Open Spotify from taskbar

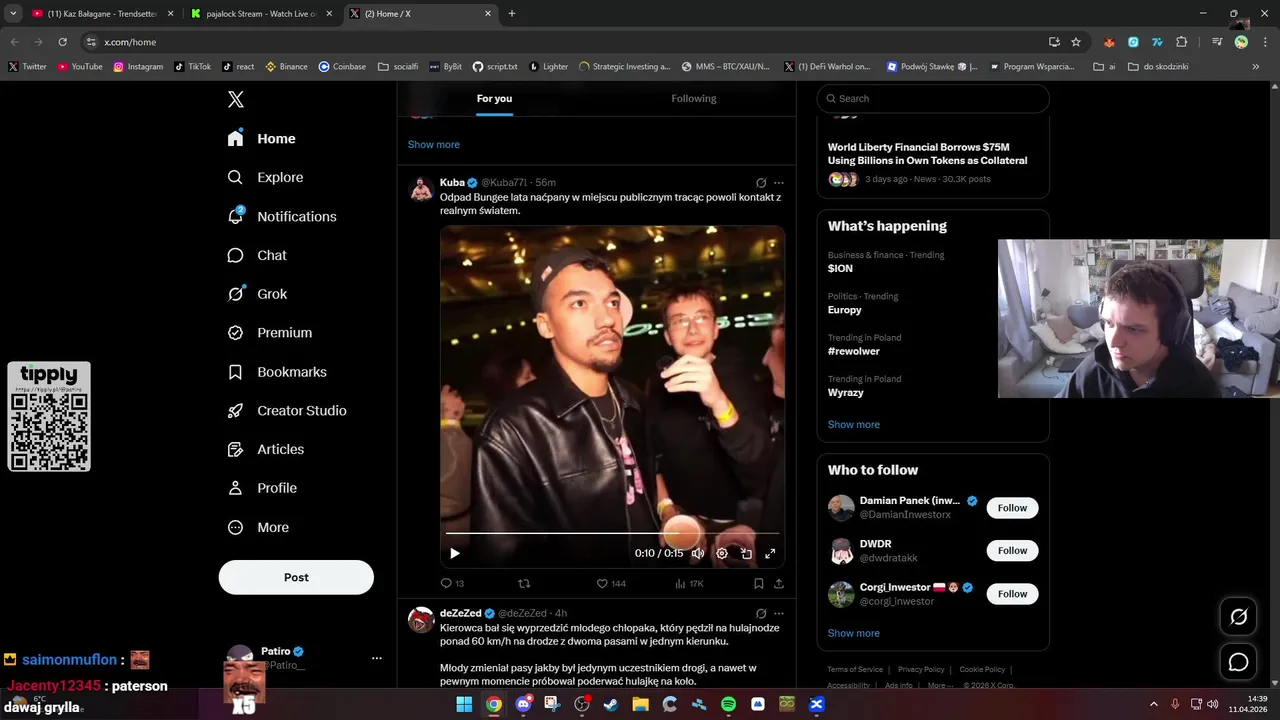[728, 704]
